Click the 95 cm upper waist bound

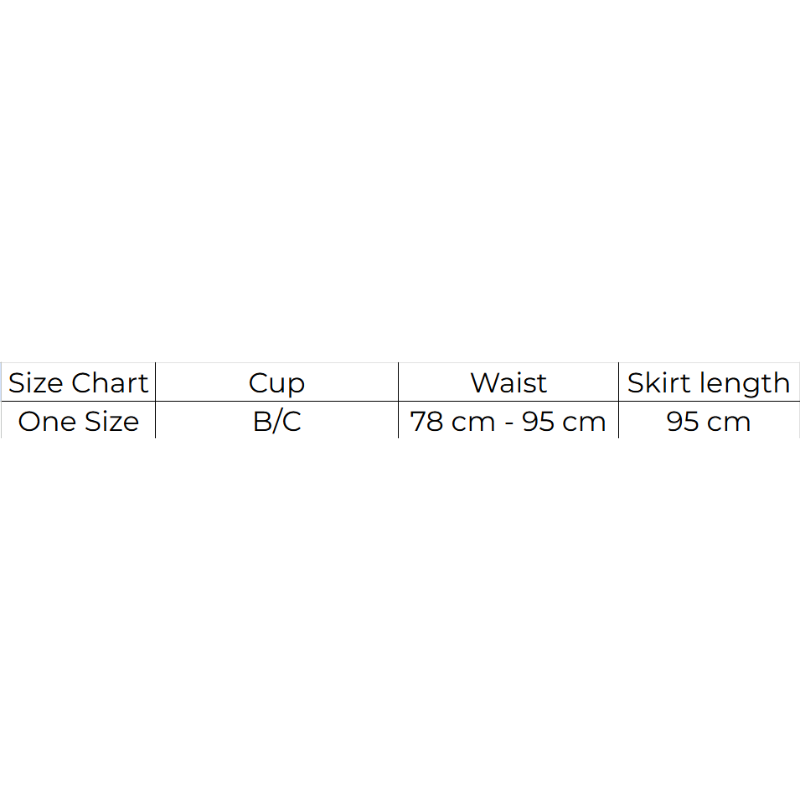[x=564, y=421]
